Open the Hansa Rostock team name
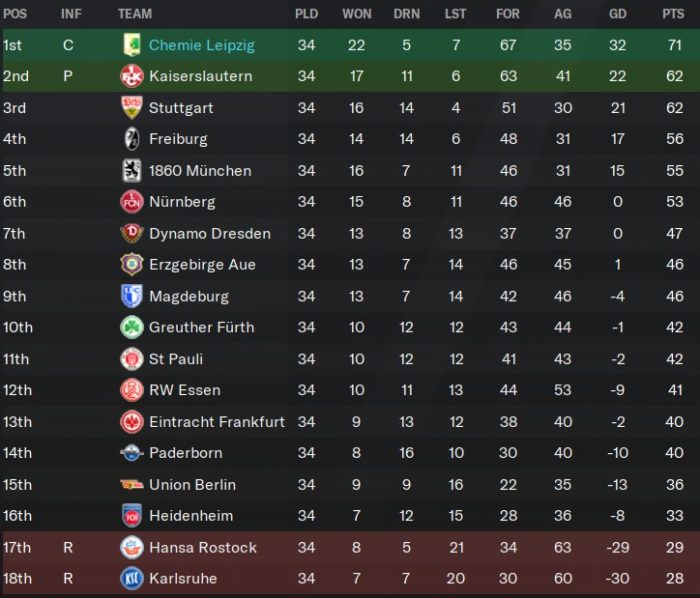Viewport: 700px width, 598px height. coord(203,548)
